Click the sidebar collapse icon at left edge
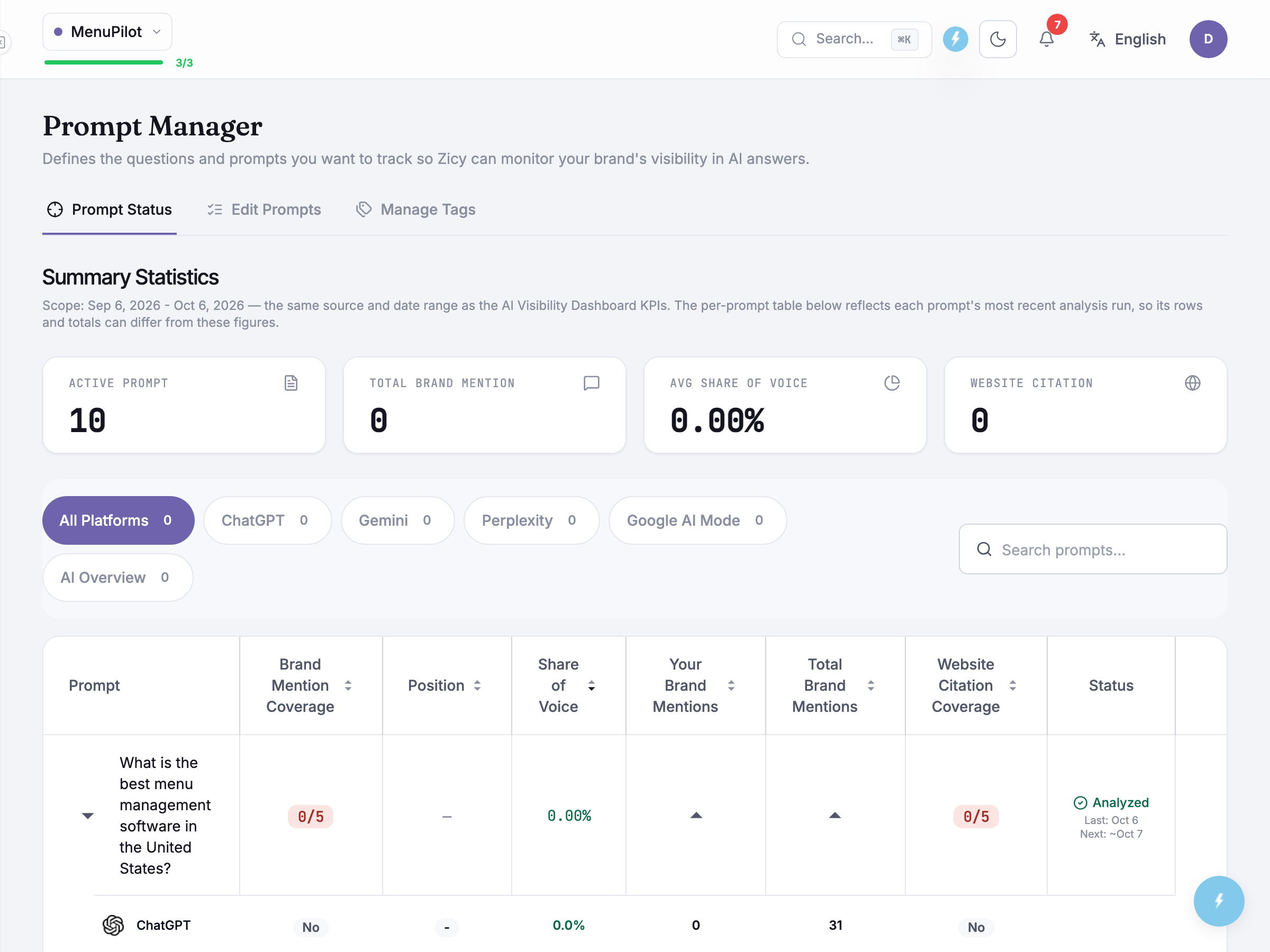1270x952 pixels. pyautogui.click(x=3, y=42)
